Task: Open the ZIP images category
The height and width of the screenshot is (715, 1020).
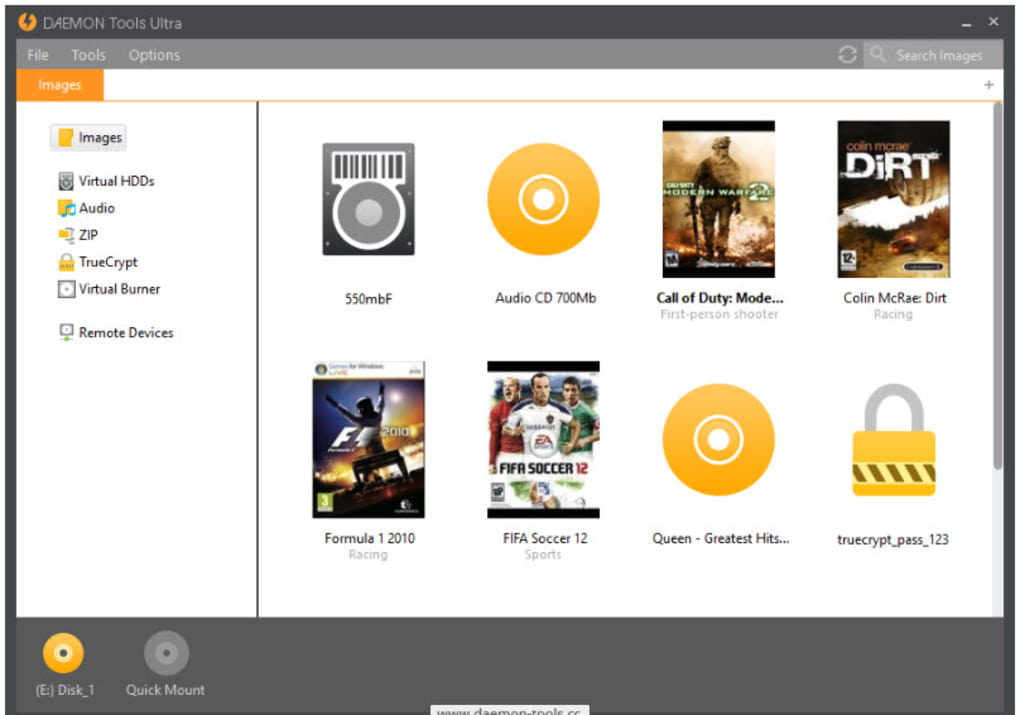Action: coord(90,235)
